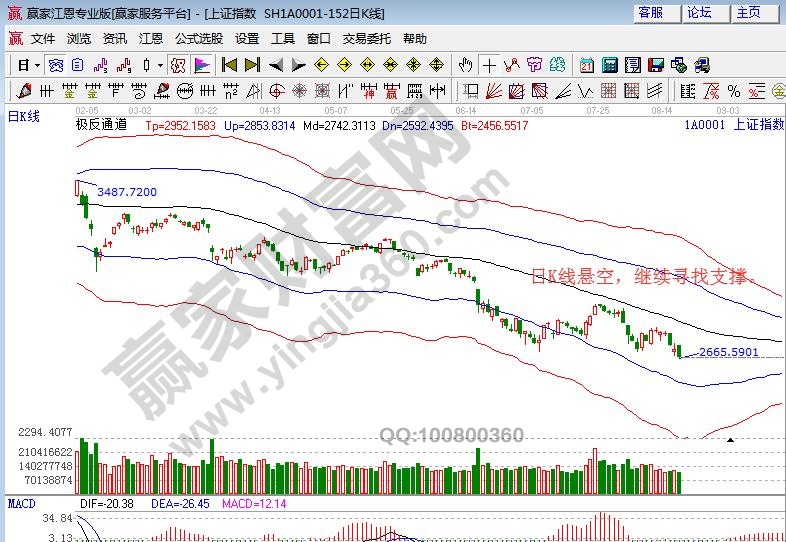Open the 公式选股 menu
Image resolution: width=786 pixels, height=542 pixels.
tap(199, 39)
